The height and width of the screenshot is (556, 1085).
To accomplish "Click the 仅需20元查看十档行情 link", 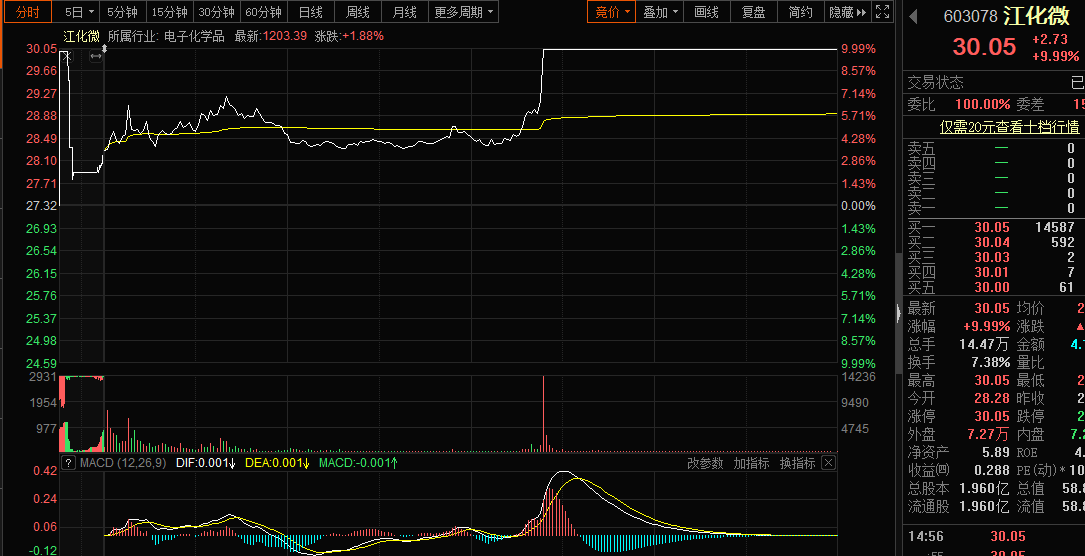I will click(x=1009, y=127).
